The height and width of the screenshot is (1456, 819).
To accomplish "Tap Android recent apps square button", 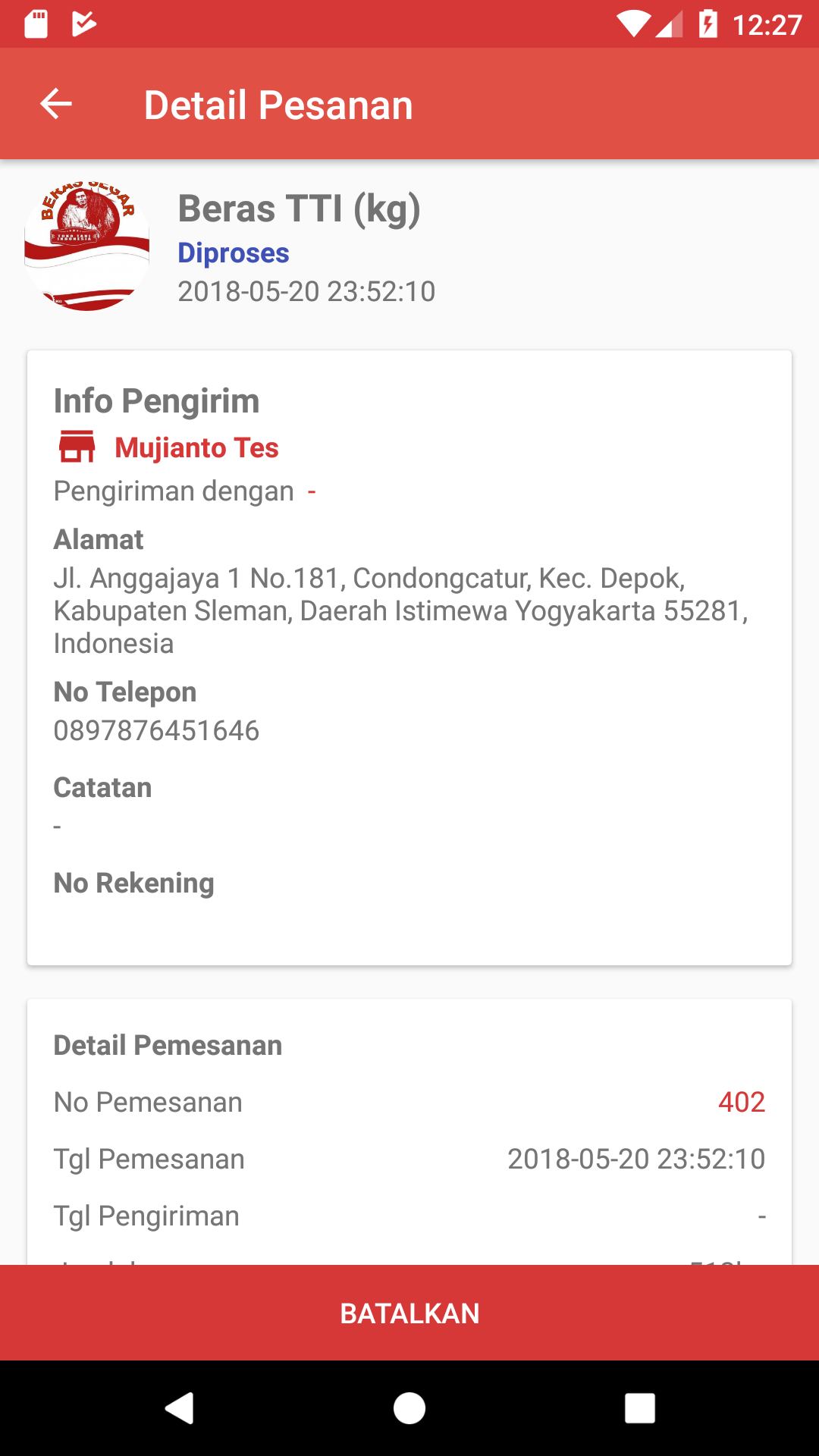I will pos(639,1408).
